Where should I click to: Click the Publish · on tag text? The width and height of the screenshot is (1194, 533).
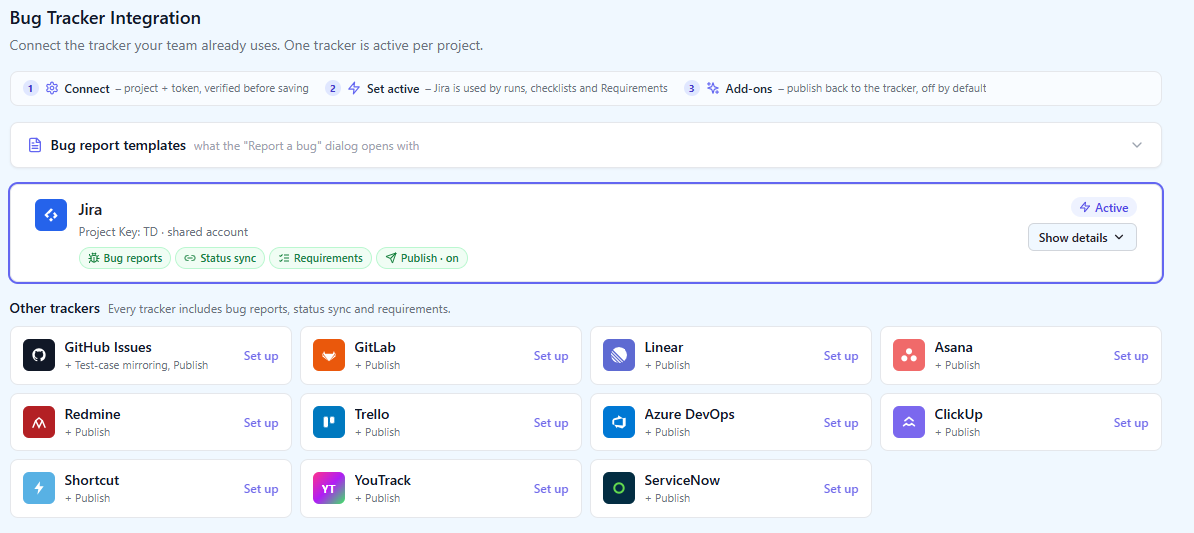pyautogui.click(x=429, y=258)
